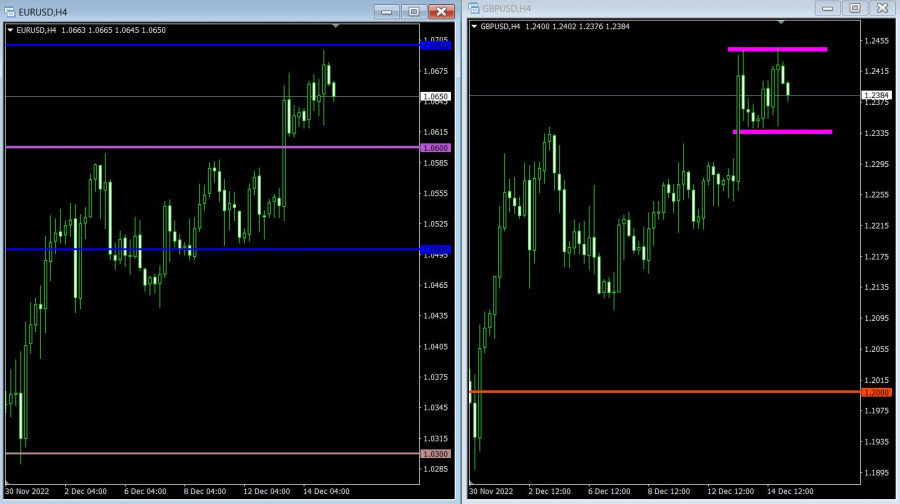Screen dimensions: 900x504
Task: Click the current price label 1.2384
Action: coord(875,95)
